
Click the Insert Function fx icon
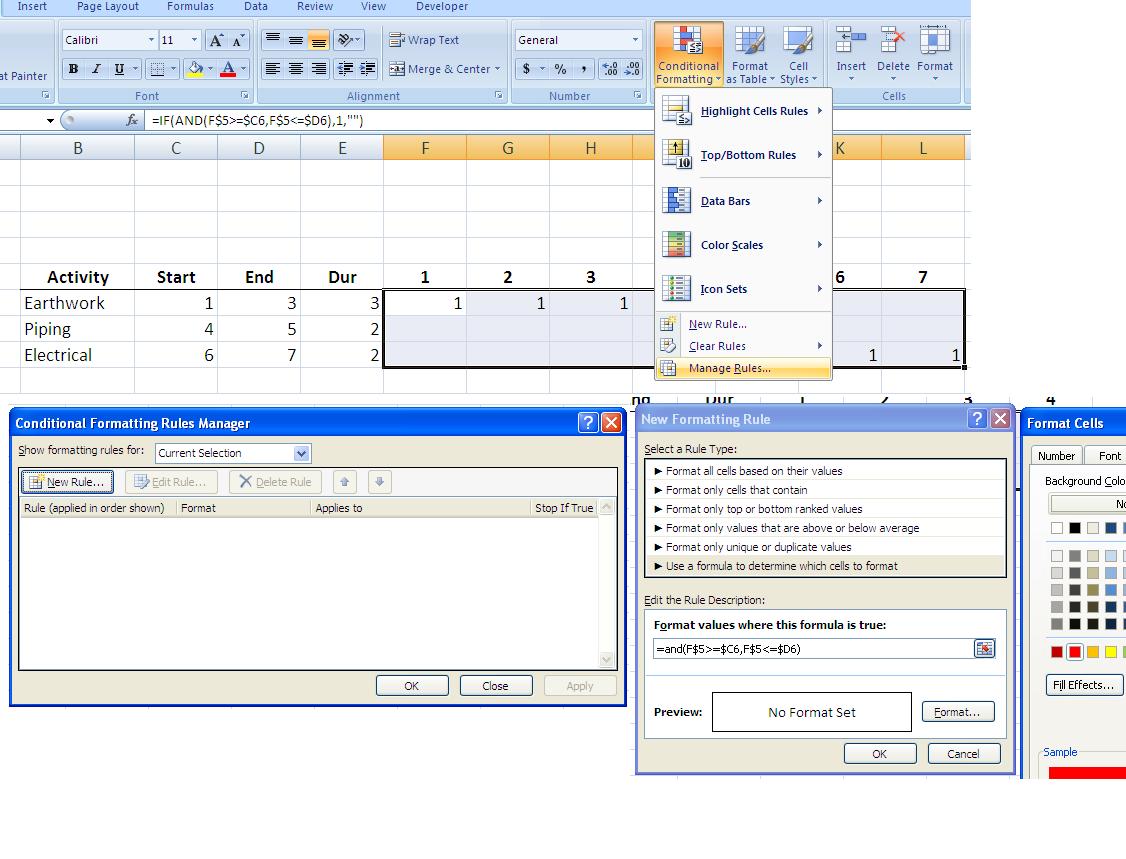click(131, 120)
